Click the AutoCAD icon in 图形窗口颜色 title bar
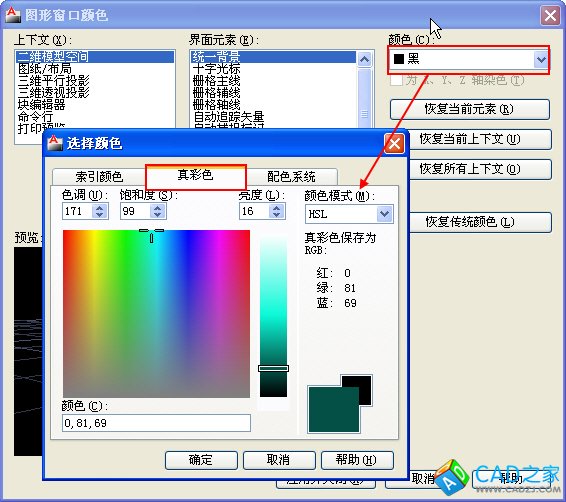 coord(14,15)
